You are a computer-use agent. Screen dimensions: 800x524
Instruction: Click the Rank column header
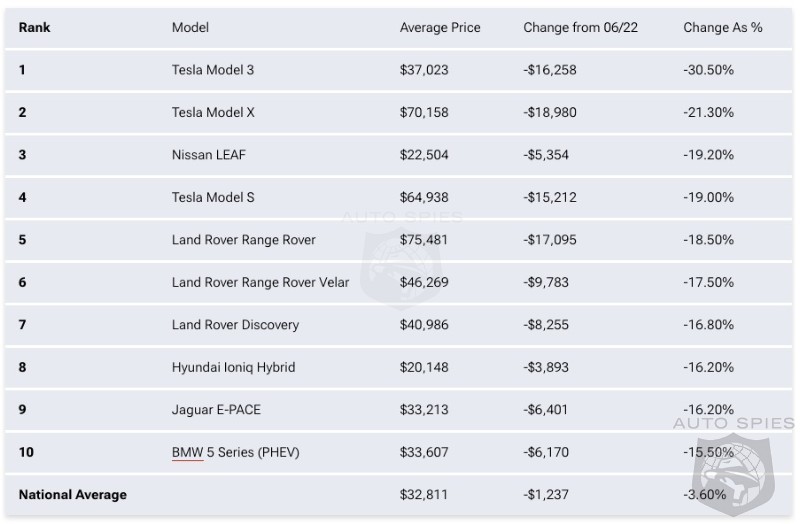pos(35,27)
